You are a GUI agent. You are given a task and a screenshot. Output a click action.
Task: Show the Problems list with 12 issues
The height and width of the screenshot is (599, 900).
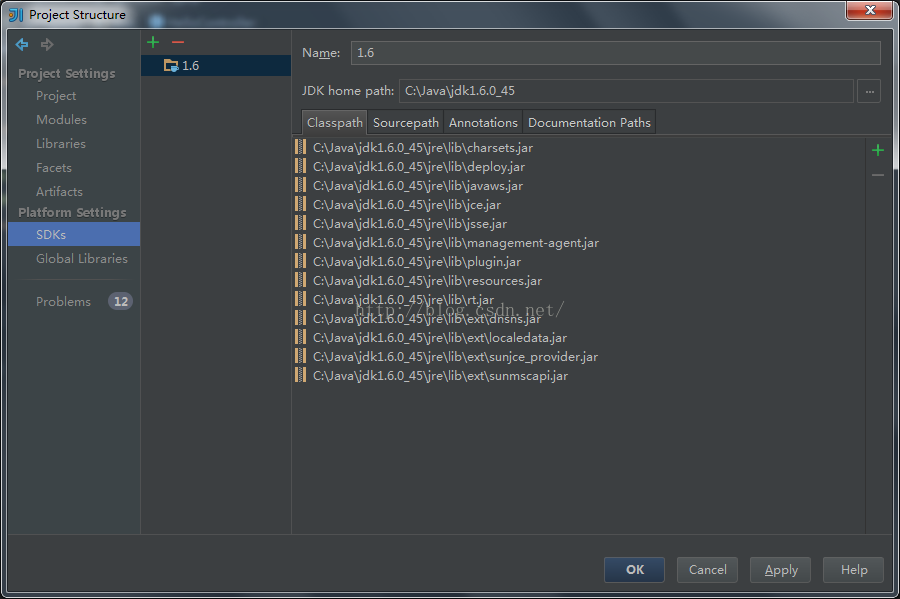click(x=63, y=302)
